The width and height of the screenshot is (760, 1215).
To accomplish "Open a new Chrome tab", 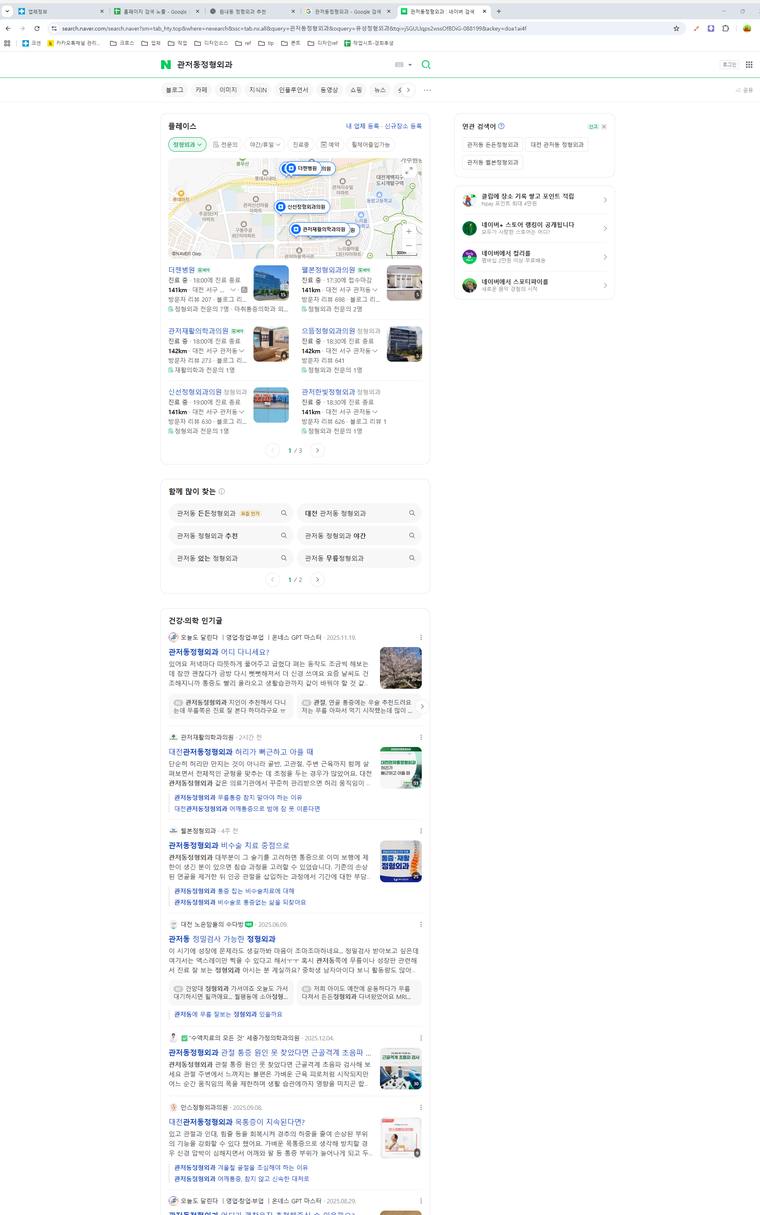I will (499, 11).
